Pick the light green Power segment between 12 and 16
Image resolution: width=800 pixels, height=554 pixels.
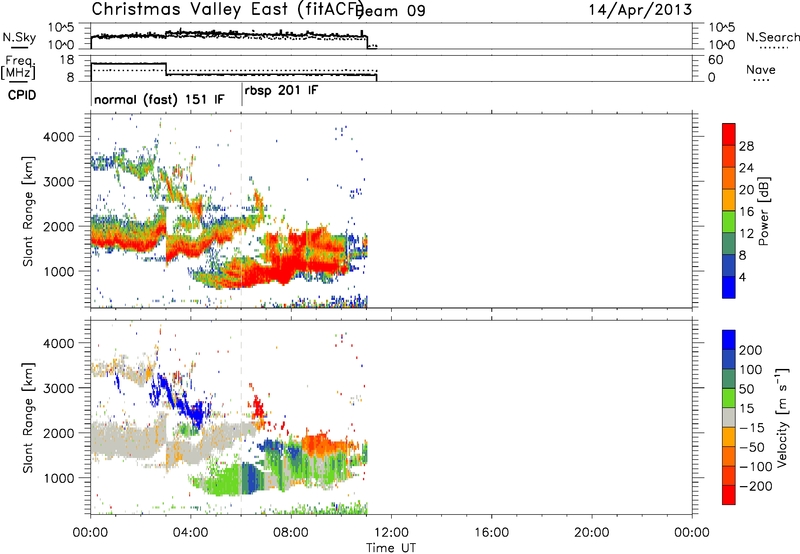[729, 221]
